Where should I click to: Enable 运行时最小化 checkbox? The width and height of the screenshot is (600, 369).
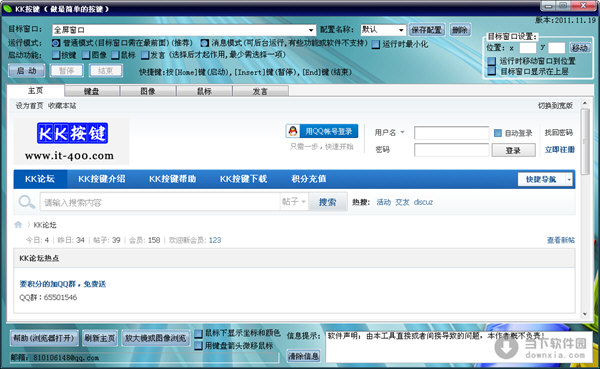click(x=376, y=44)
